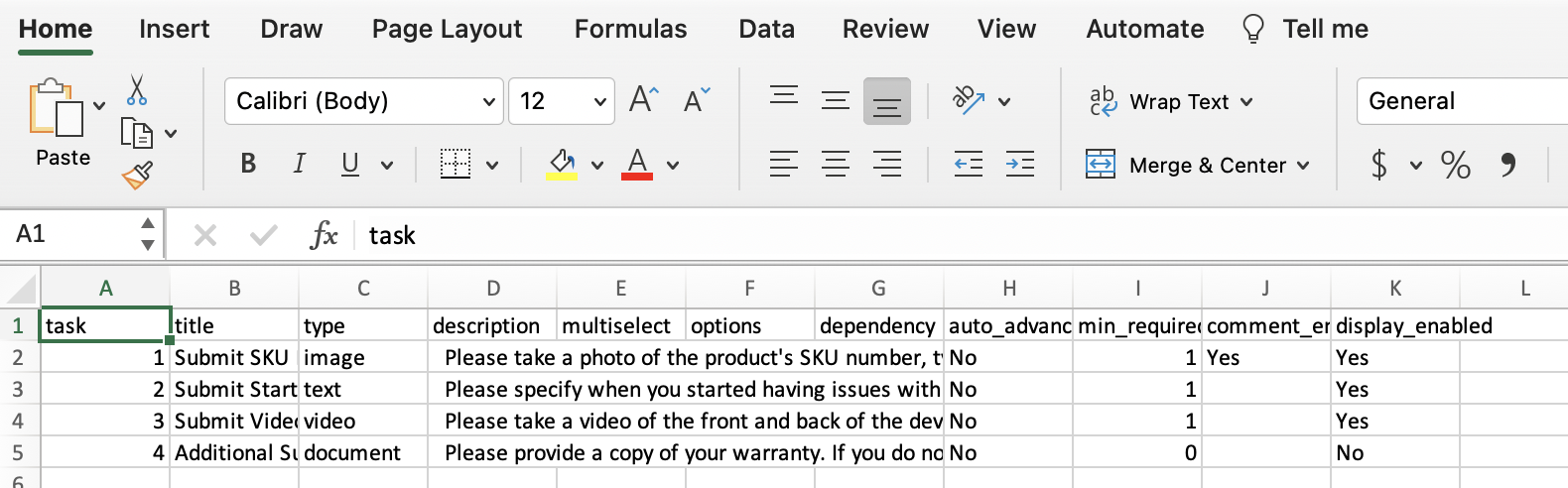Cut selection with the scissors icon
Image resolution: width=1568 pixels, height=488 pixels.
137,90
